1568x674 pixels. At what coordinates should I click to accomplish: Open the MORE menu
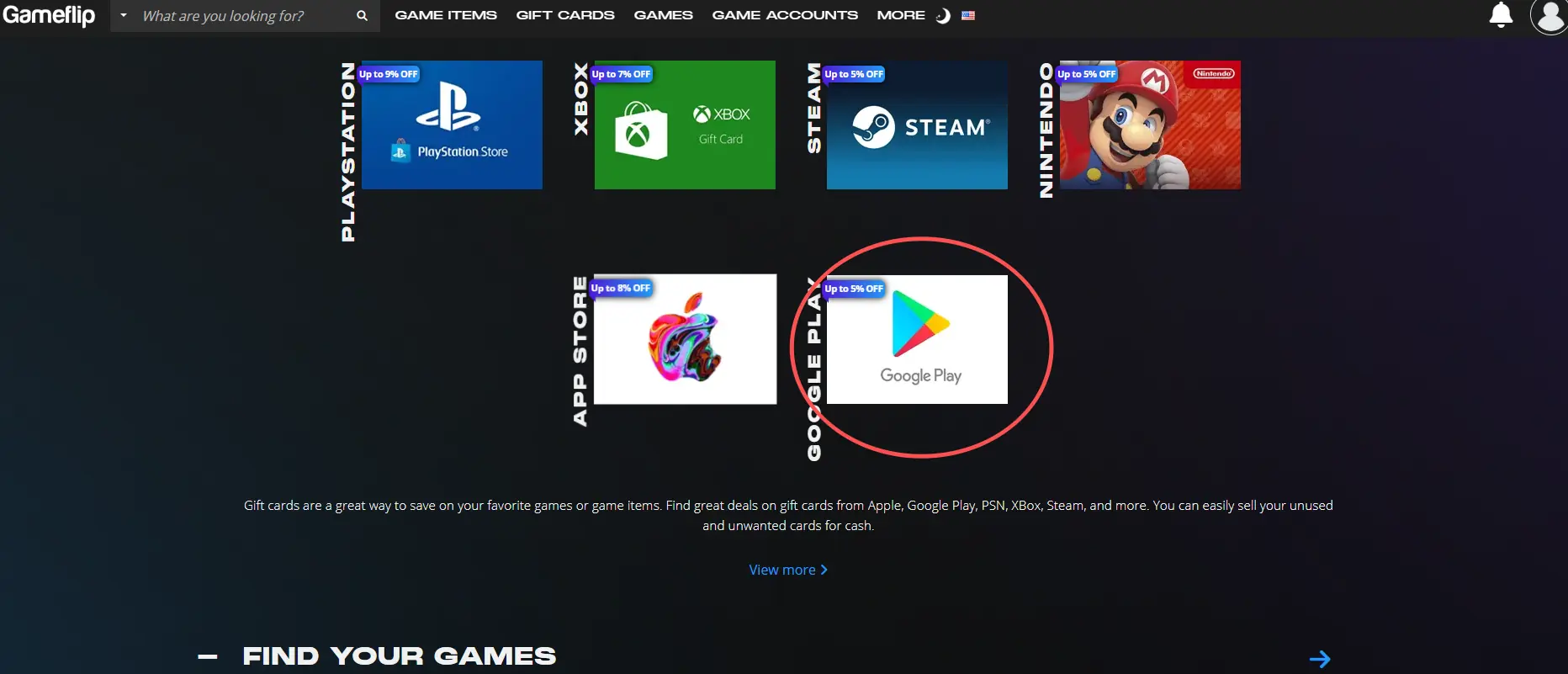(x=901, y=15)
